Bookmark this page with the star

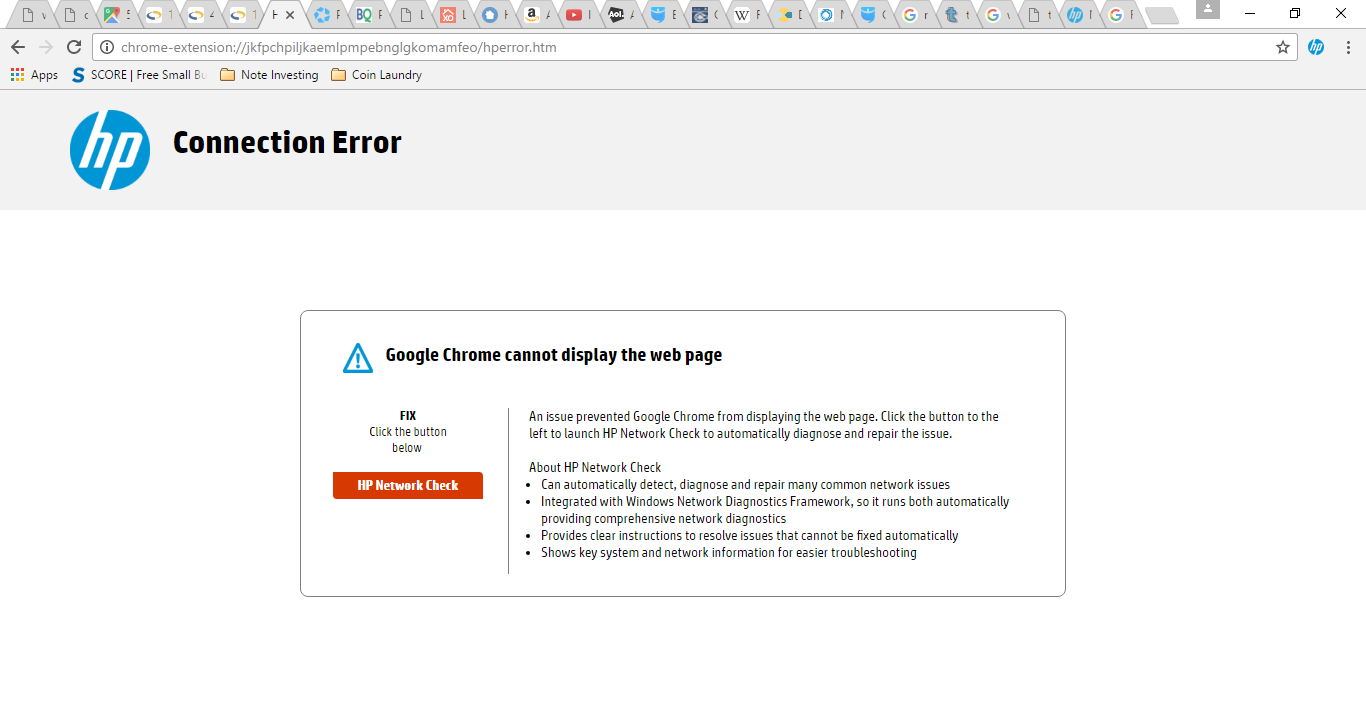tap(1283, 47)
